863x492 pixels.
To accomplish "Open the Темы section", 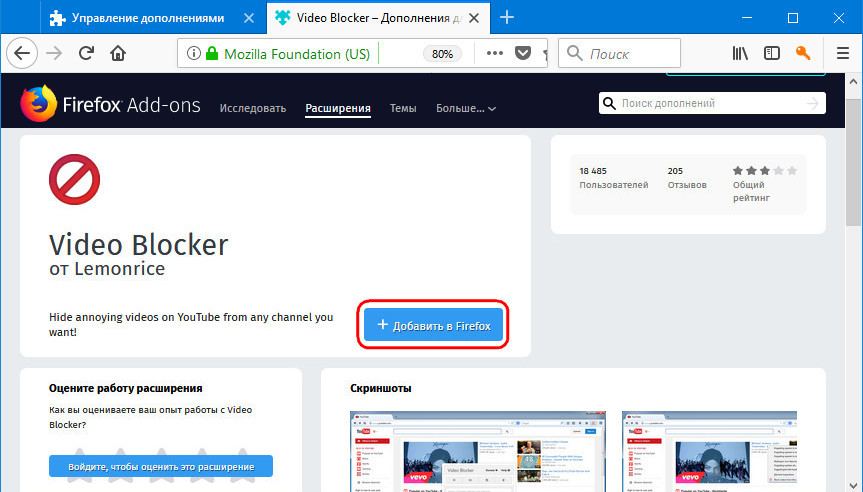I will [x=403, y=108].
